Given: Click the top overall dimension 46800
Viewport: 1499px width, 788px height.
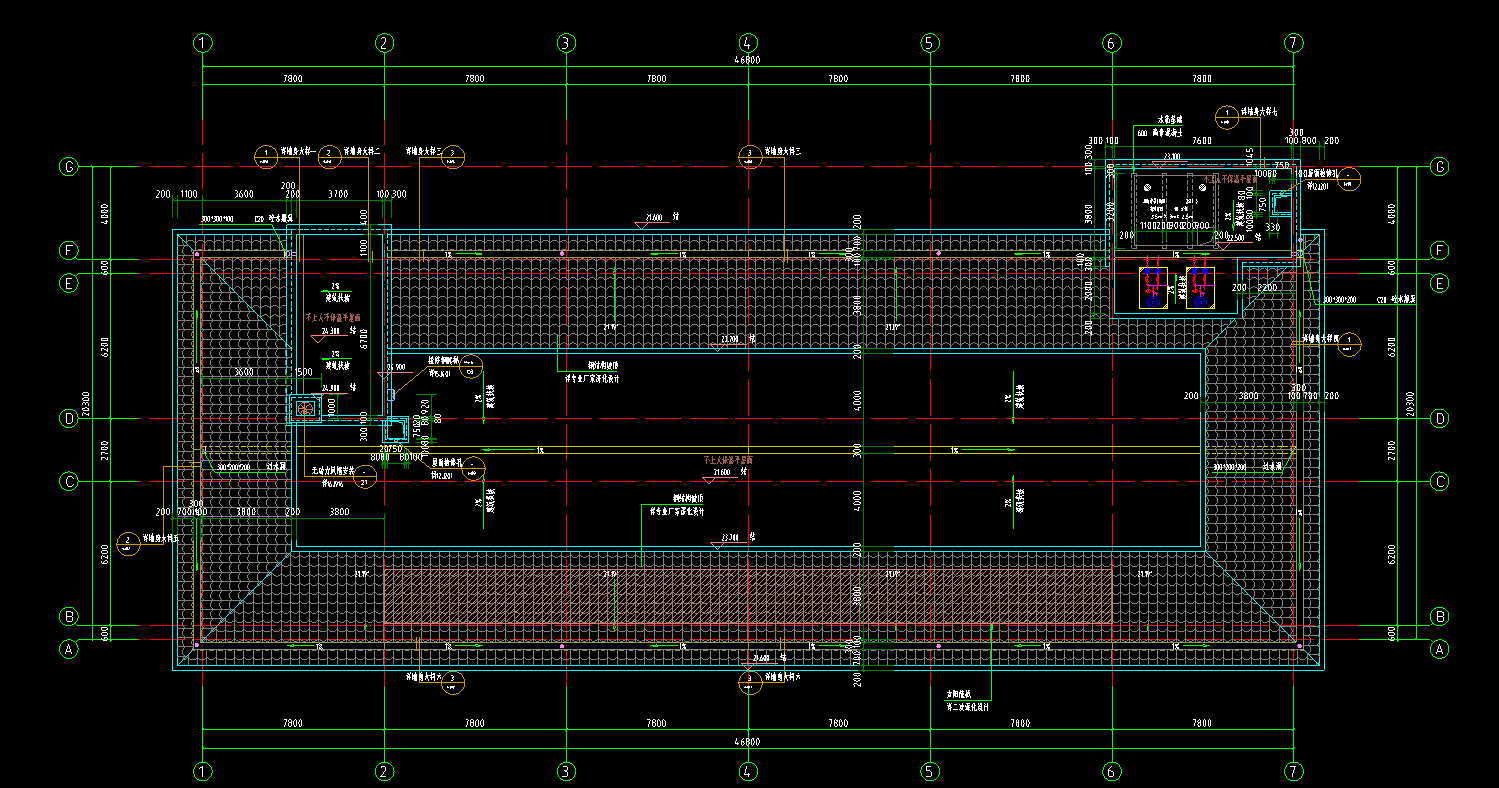Looking at the screenshot, I should point(747,60).
